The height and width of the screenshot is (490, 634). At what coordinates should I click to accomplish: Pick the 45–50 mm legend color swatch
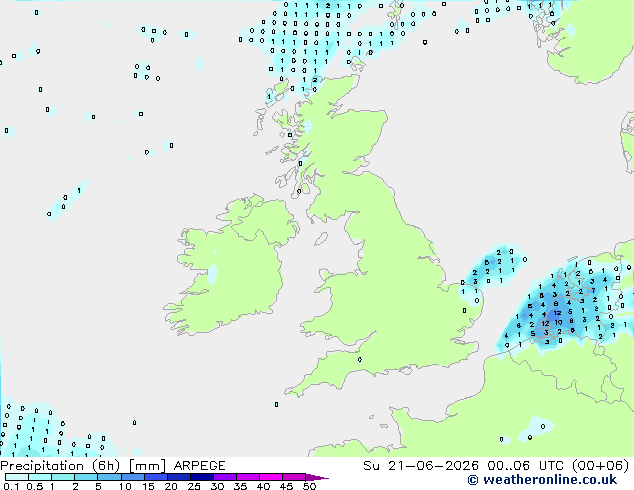(294, 477)
